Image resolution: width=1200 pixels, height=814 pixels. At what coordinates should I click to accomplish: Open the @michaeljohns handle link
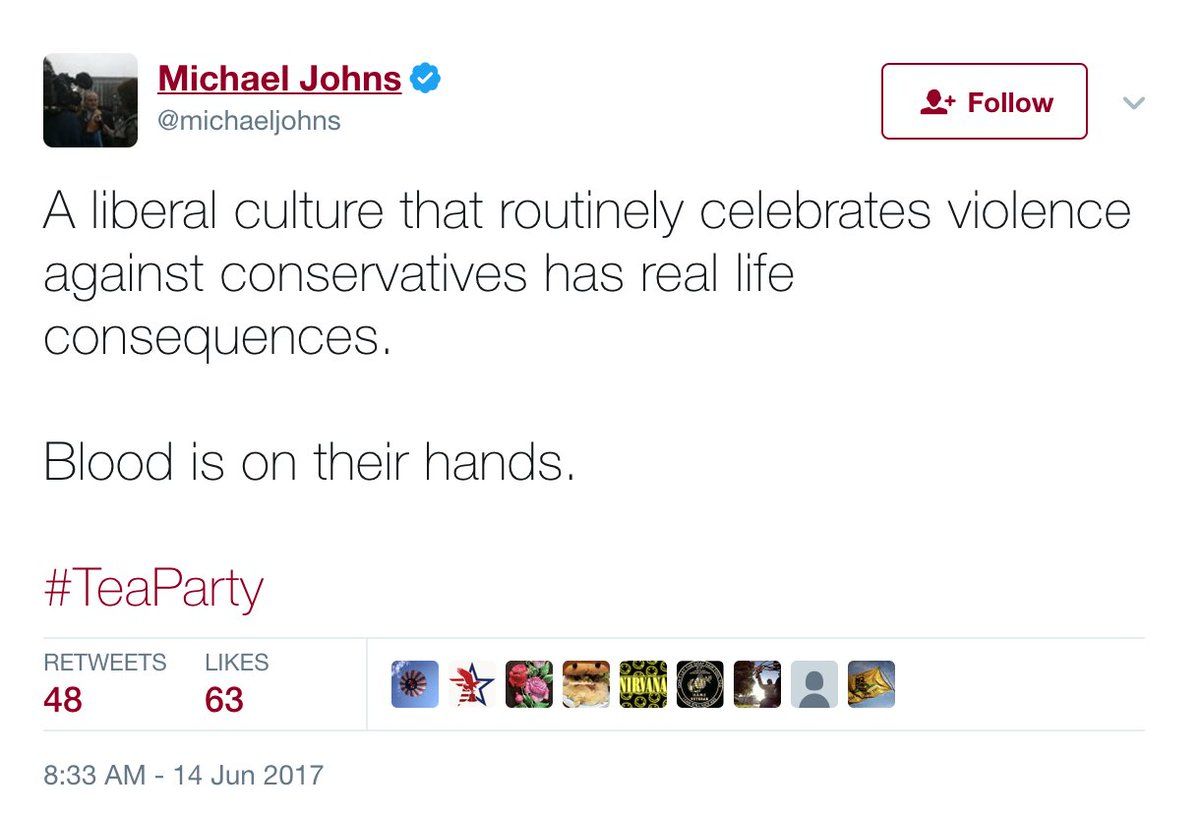point(249,121)
